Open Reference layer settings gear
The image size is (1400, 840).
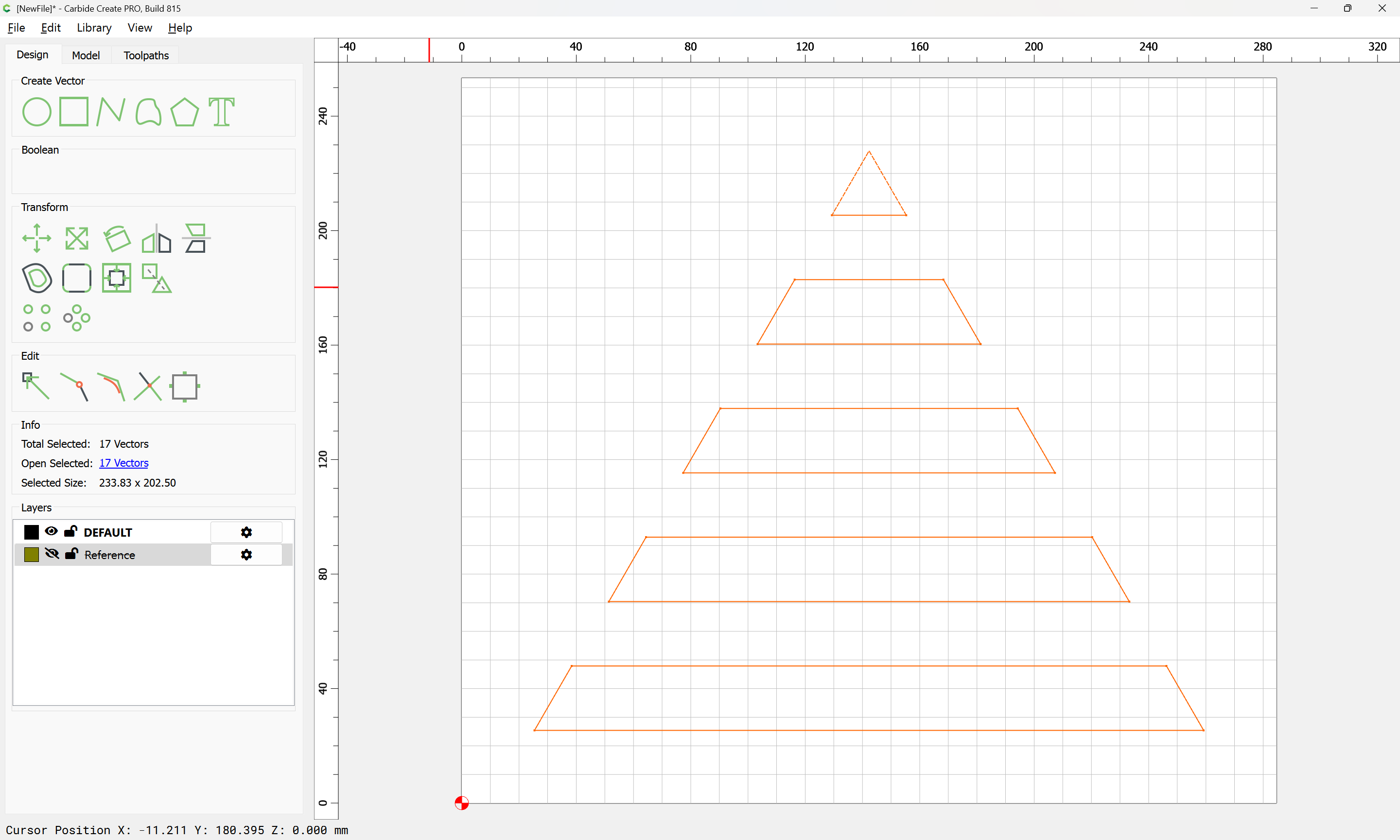pyautogui.click(x=246, y=555)
